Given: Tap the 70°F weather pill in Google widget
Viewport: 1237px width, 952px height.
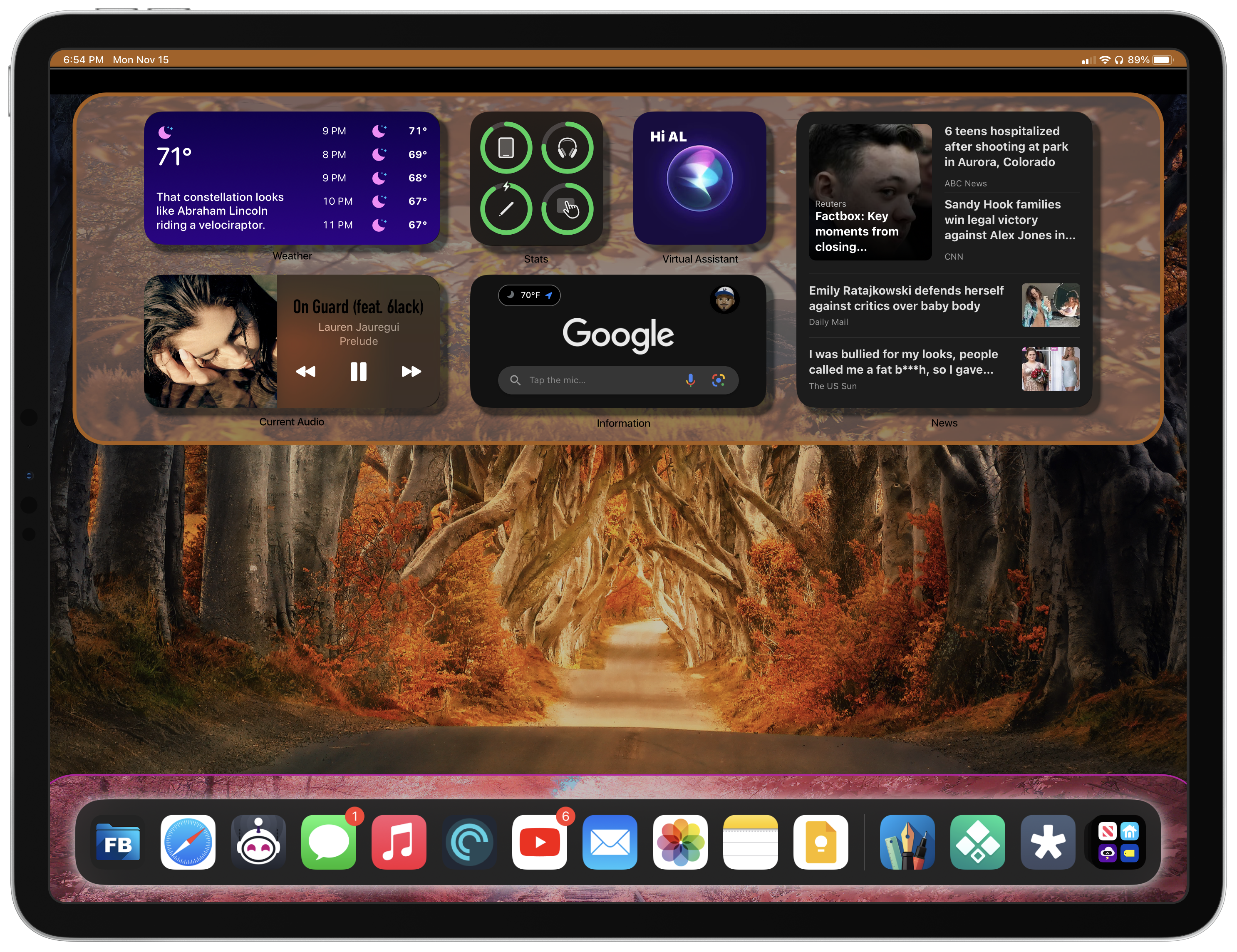Looking at the screenshot, I should pyautogui.click(x=529, y=295).
